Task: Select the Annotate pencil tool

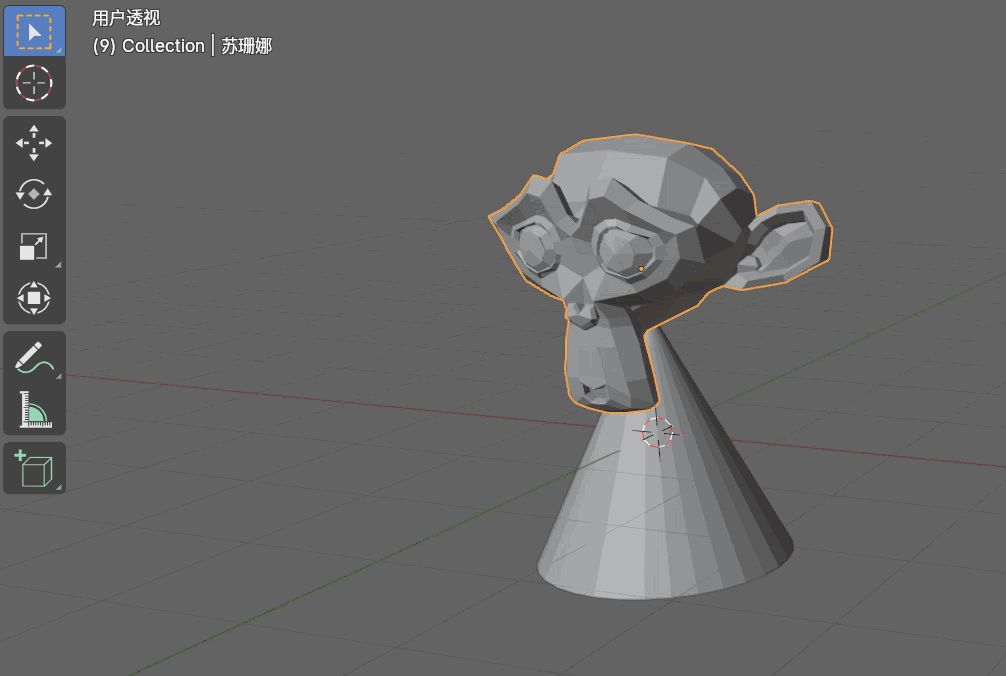Action: (34, 357)
